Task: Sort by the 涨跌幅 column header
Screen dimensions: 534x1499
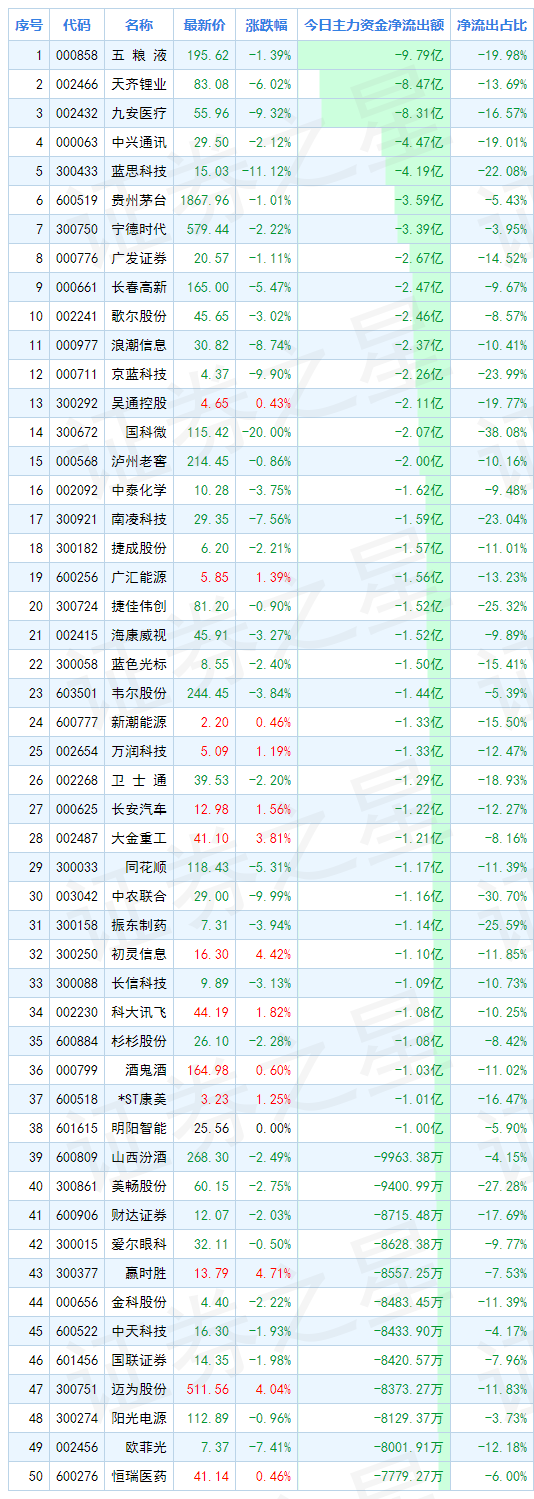Action: click(x=267, y=25)
